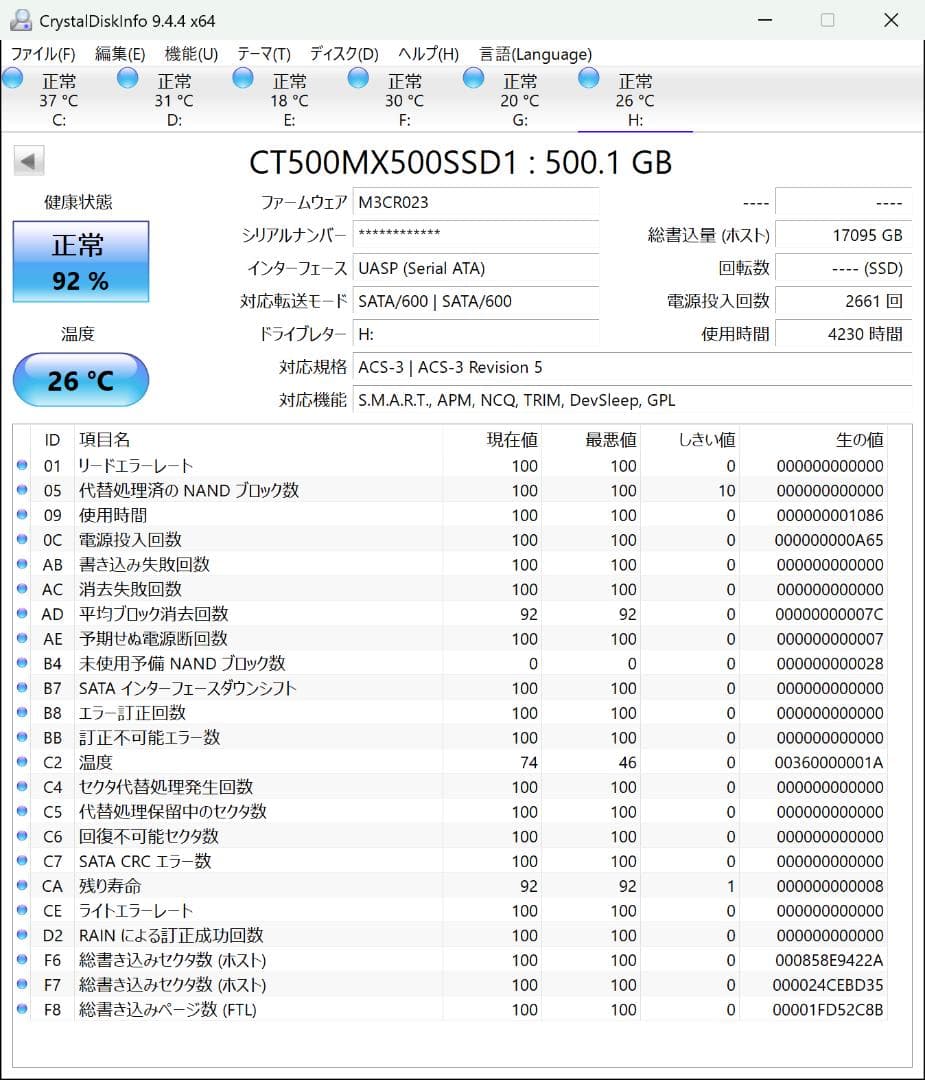The height and width of the screenshot is (1080, 925).
Task: Click the total host writes value 17095 GB
Action: (844, 235)
